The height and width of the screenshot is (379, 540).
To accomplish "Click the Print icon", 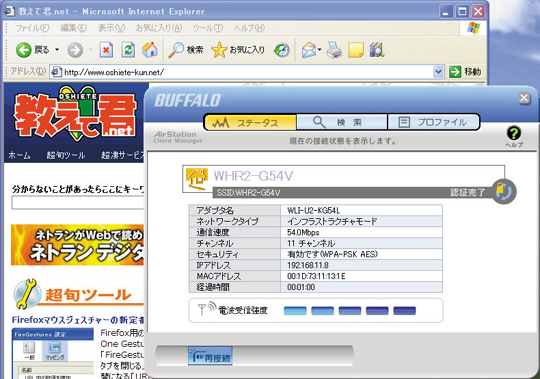I will click(334, 50).
